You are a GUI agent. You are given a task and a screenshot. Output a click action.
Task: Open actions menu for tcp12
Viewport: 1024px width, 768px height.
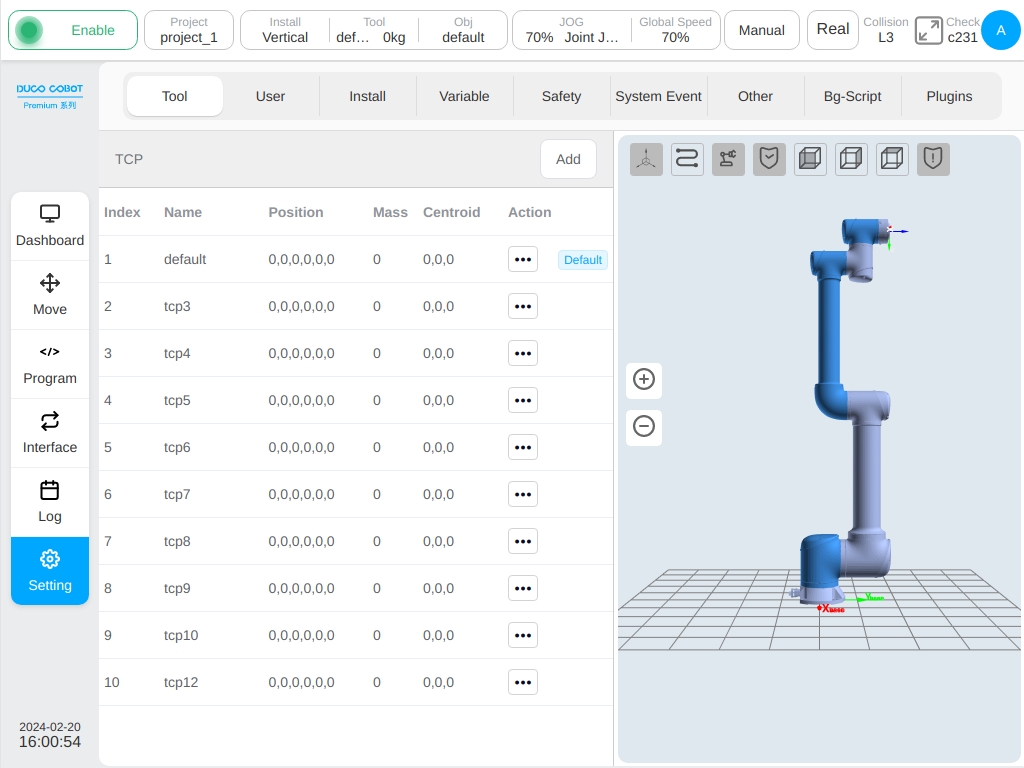[522, 682]
